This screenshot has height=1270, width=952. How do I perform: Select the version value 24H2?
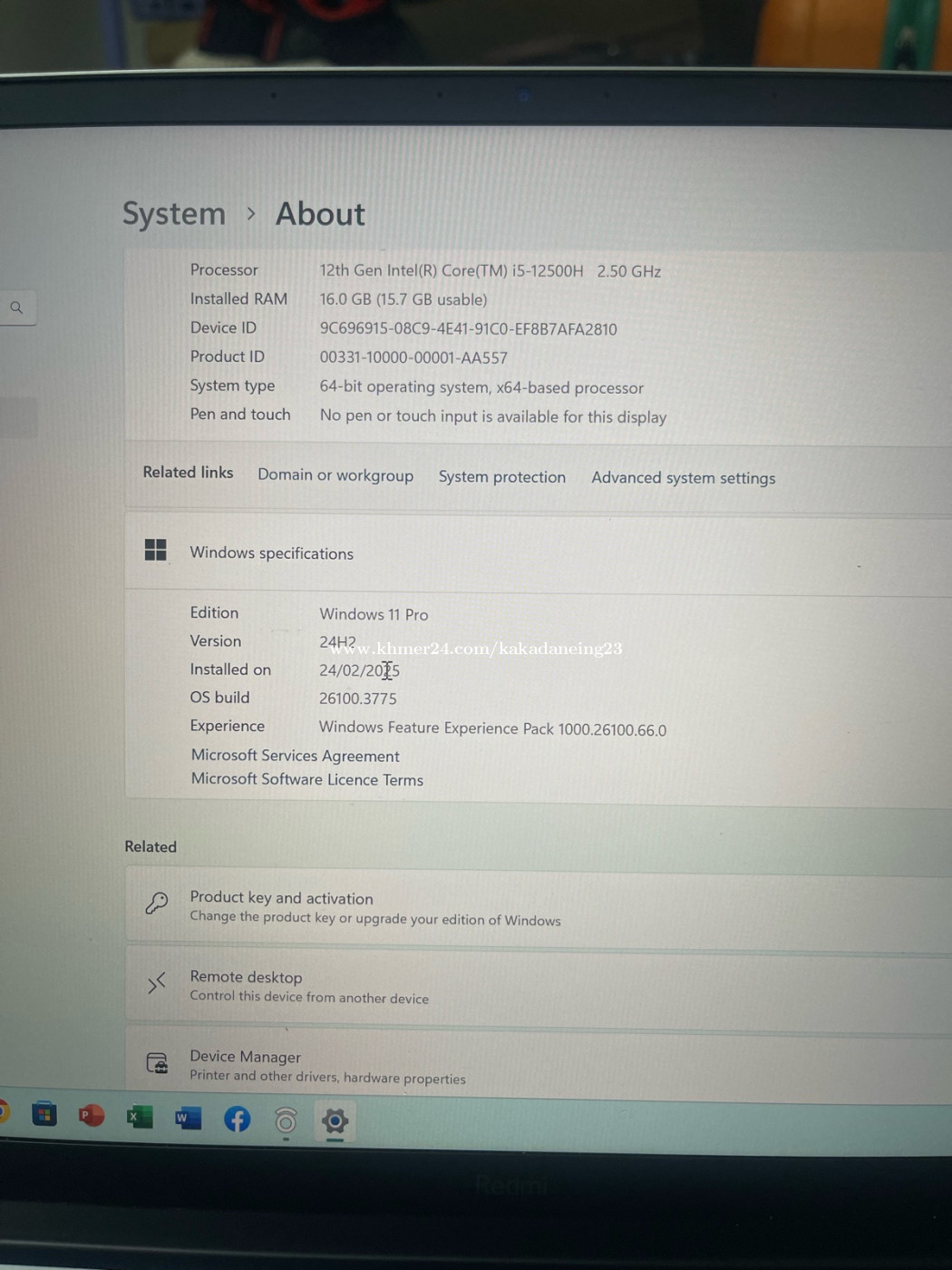pos(337,642)
